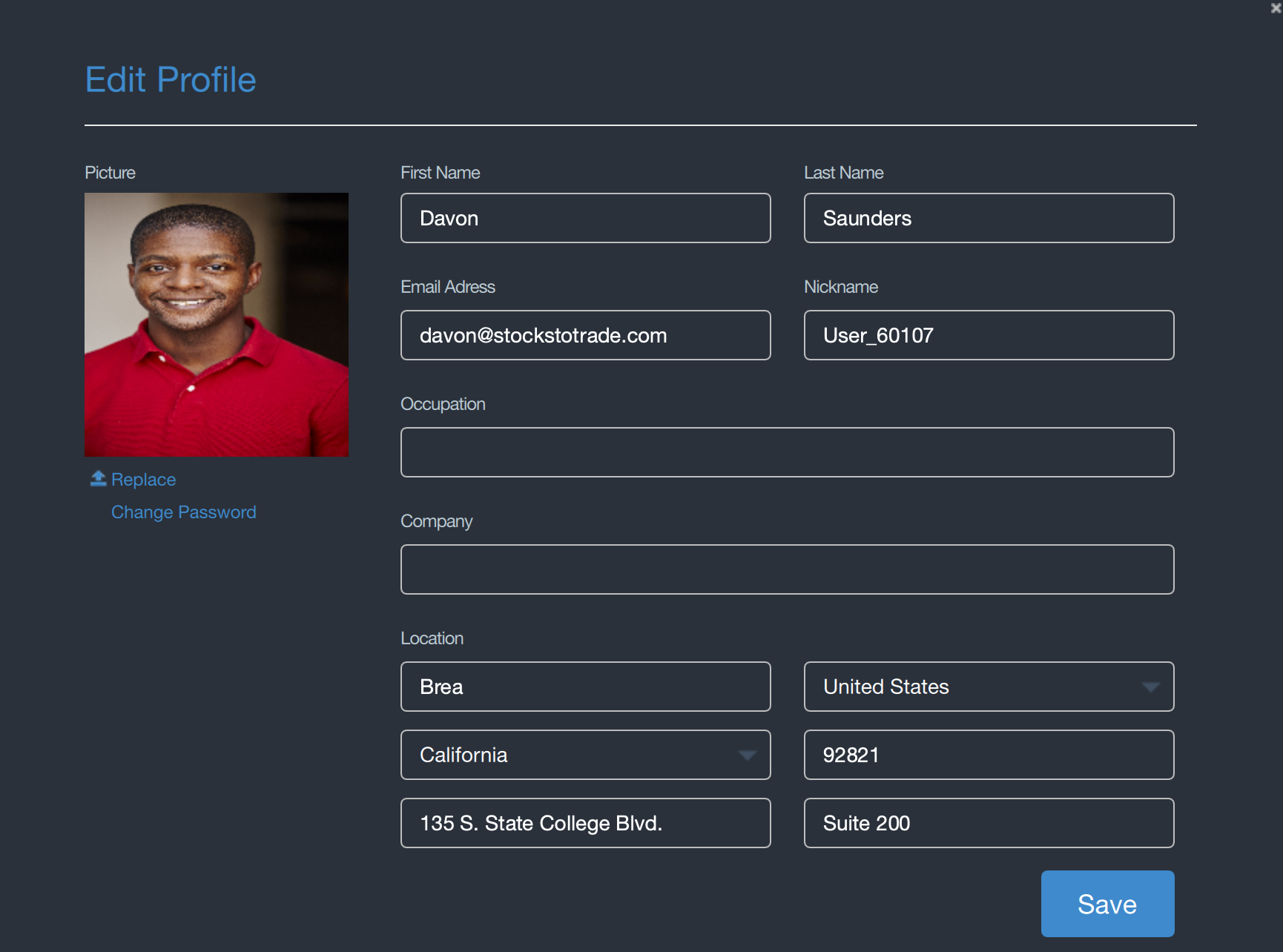Click the Nickname label
Image resolution: width=1283 pixels, height=952 pixels.
[841, 287]
